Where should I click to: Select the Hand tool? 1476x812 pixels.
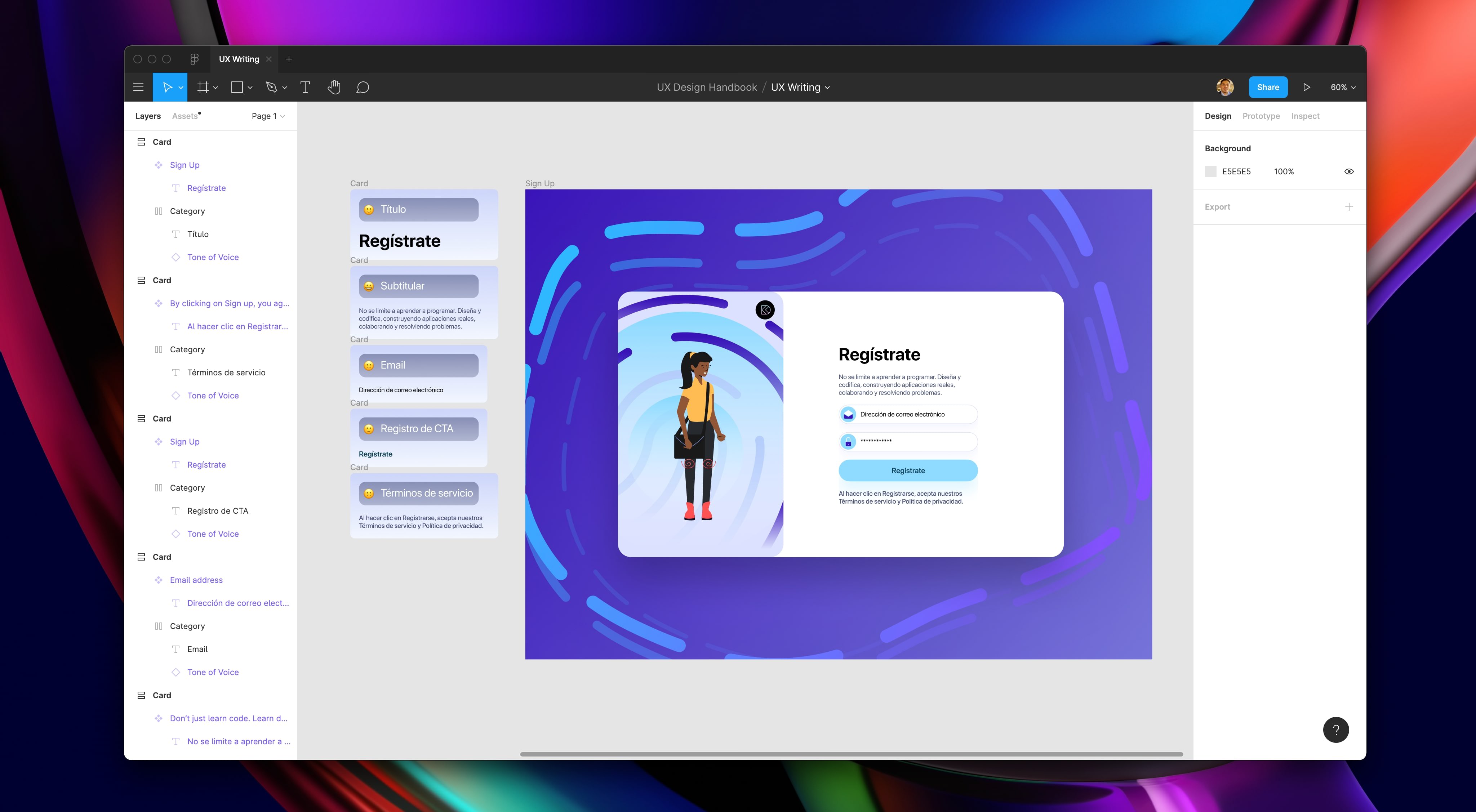pyautogui.click(x=334, y=87)
